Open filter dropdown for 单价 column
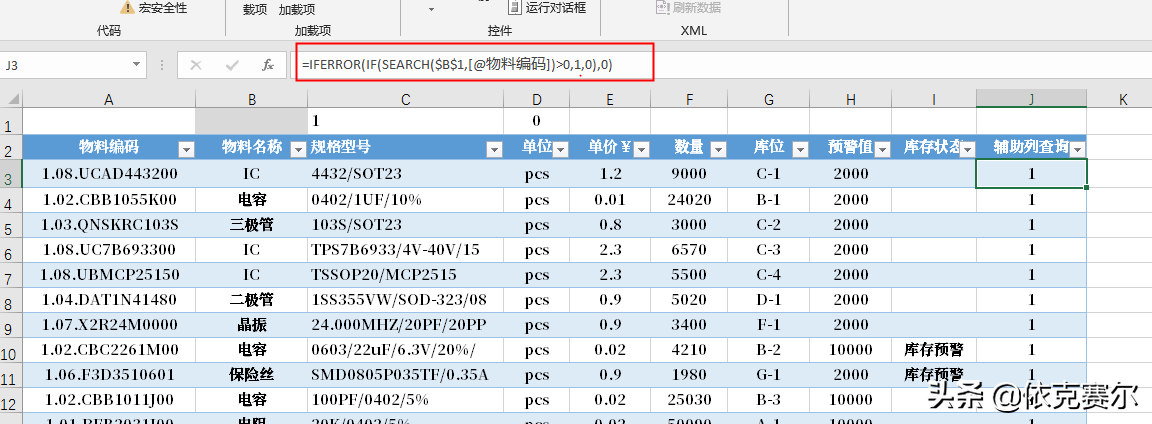Screen dimensions: 1152x424 click(x=641, y=149)
